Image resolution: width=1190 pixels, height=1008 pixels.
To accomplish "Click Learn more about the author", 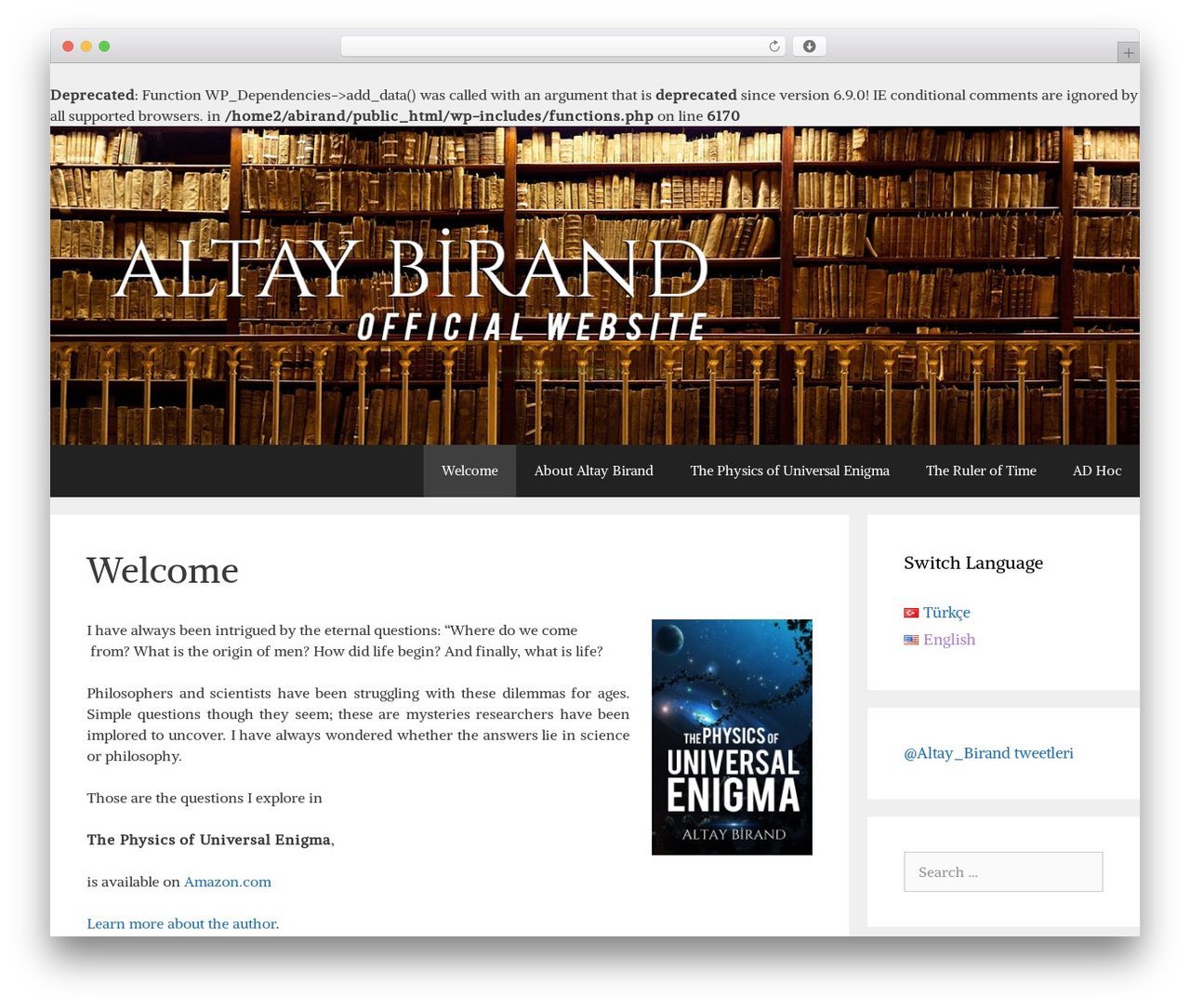I will [x=183, y=923].
